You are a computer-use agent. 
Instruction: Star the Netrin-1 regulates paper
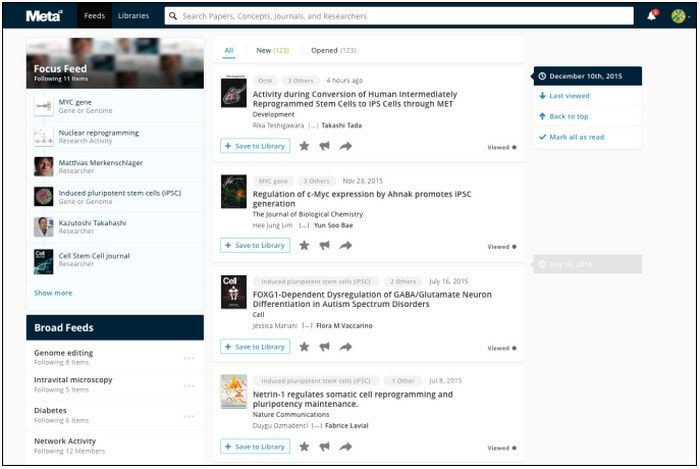[x=304, y=447]
